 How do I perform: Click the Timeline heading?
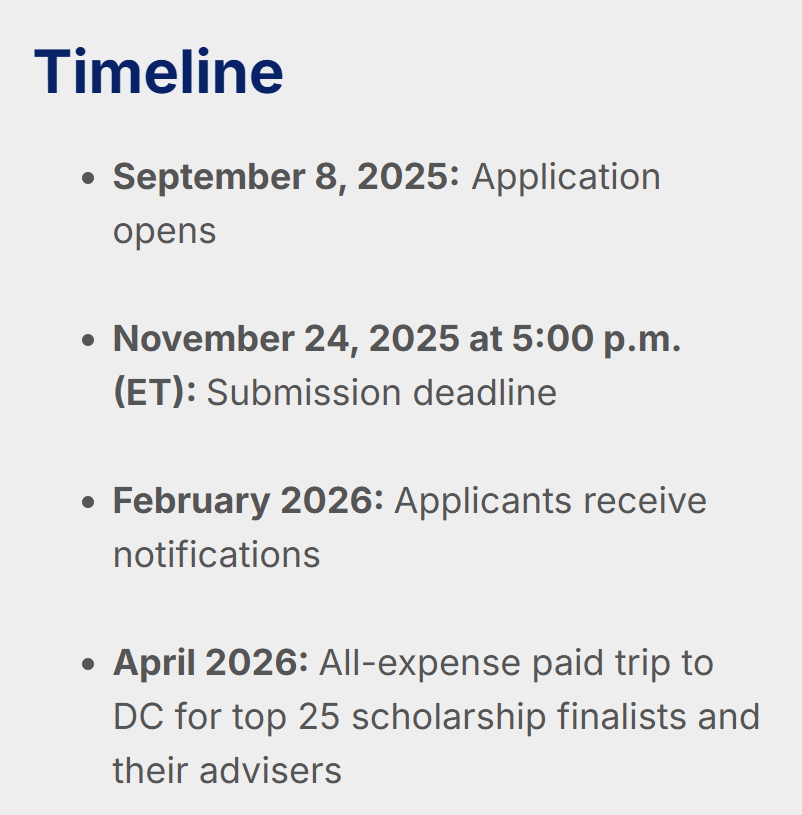159,71
